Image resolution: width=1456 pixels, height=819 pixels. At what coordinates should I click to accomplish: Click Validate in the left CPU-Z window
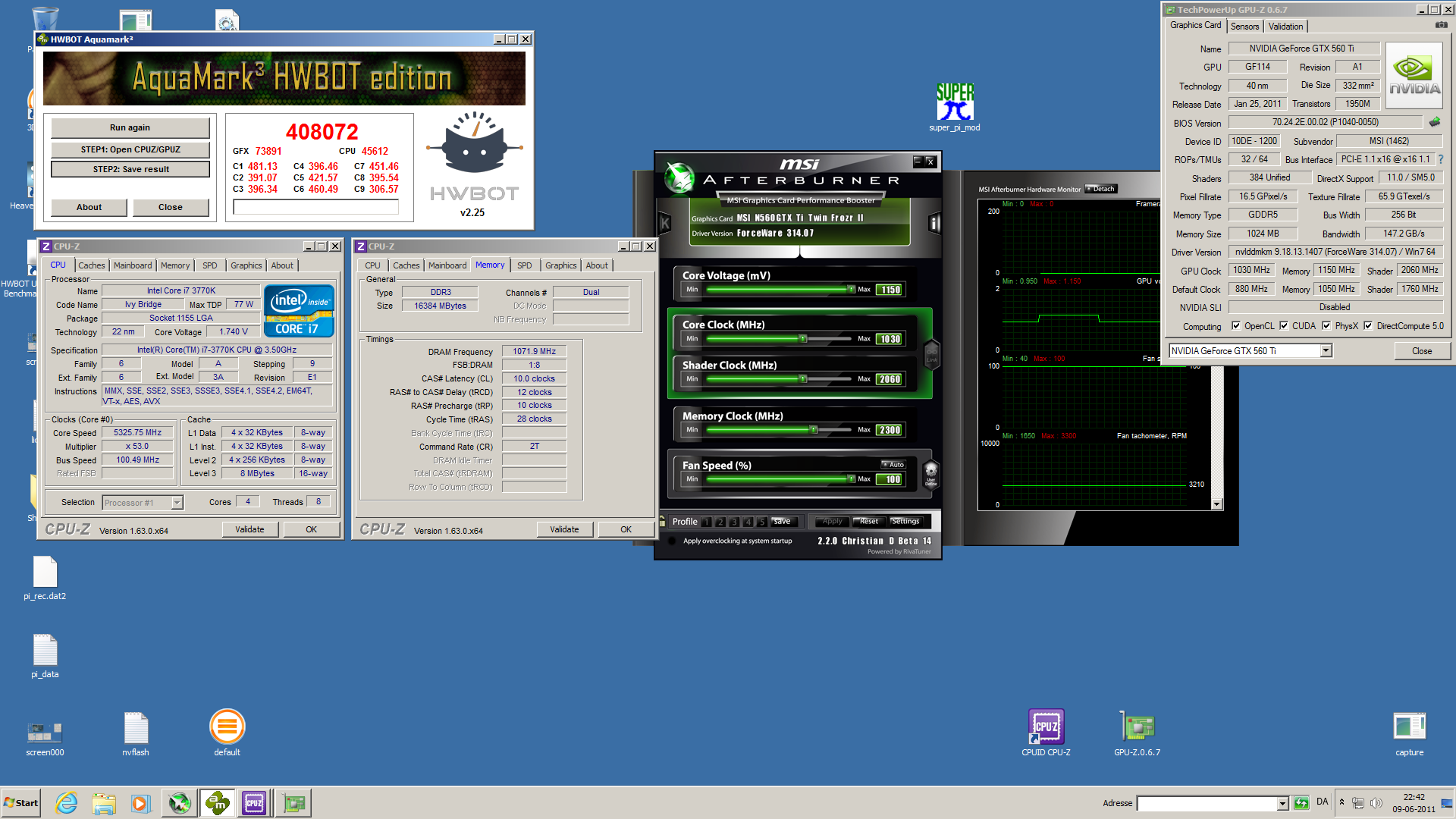pyautogui.click(x=249, y=529)
